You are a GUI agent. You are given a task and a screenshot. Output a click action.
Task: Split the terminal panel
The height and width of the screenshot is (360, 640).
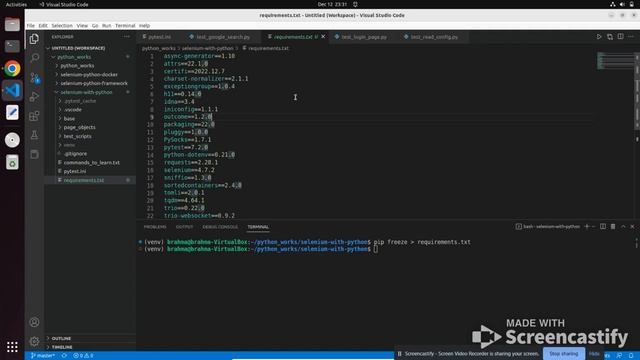click(x=603, y=227)
